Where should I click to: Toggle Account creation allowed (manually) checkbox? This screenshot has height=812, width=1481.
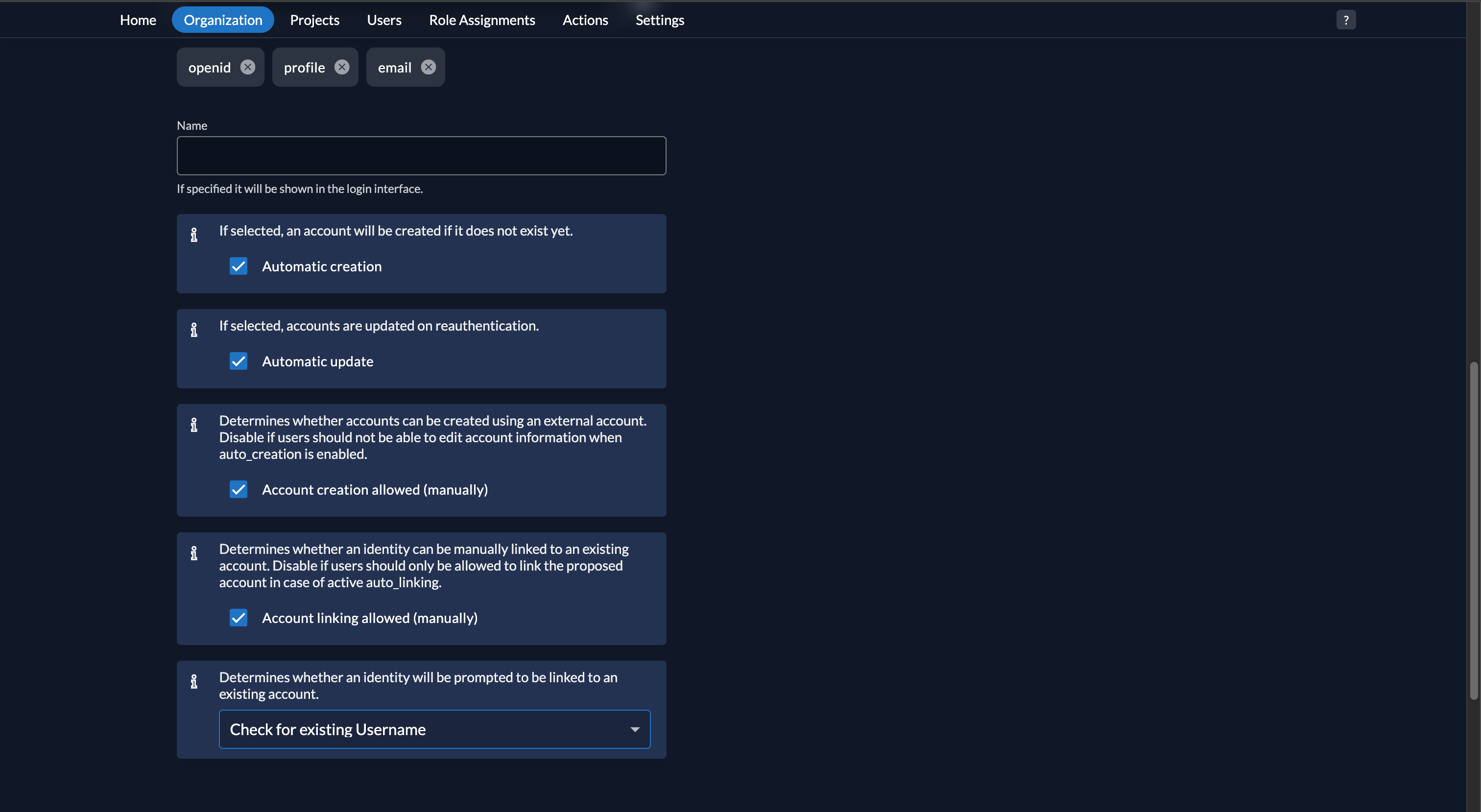(239, 489)
